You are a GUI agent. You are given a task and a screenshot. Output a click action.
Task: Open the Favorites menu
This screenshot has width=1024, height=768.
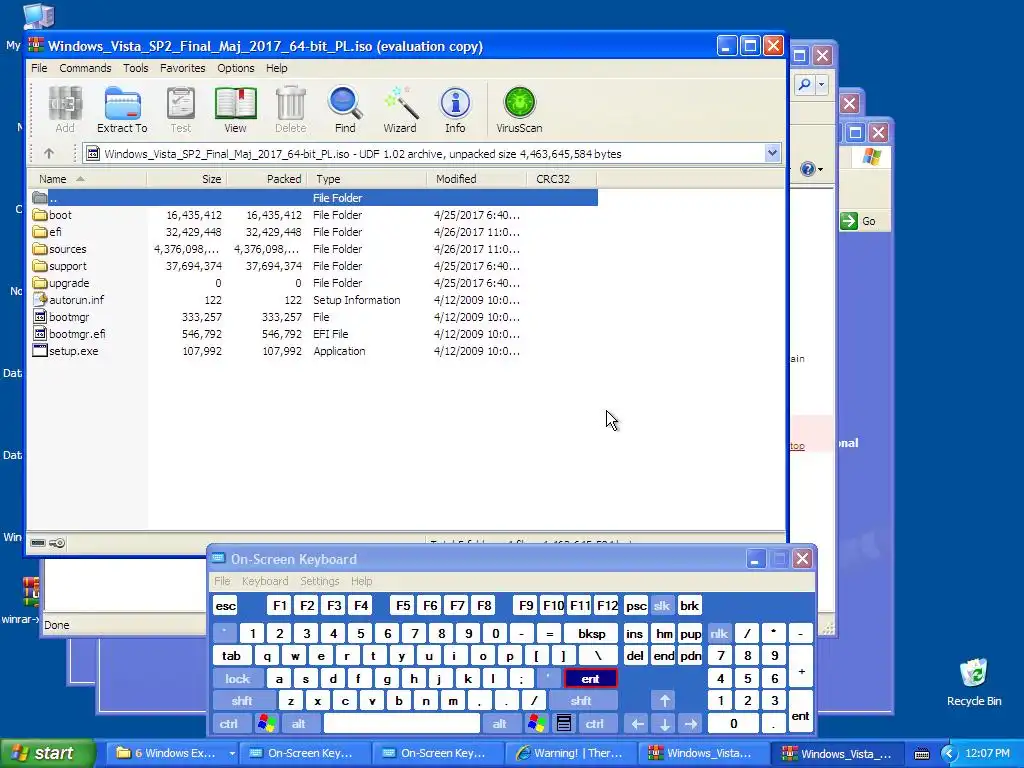coord(182,68)
